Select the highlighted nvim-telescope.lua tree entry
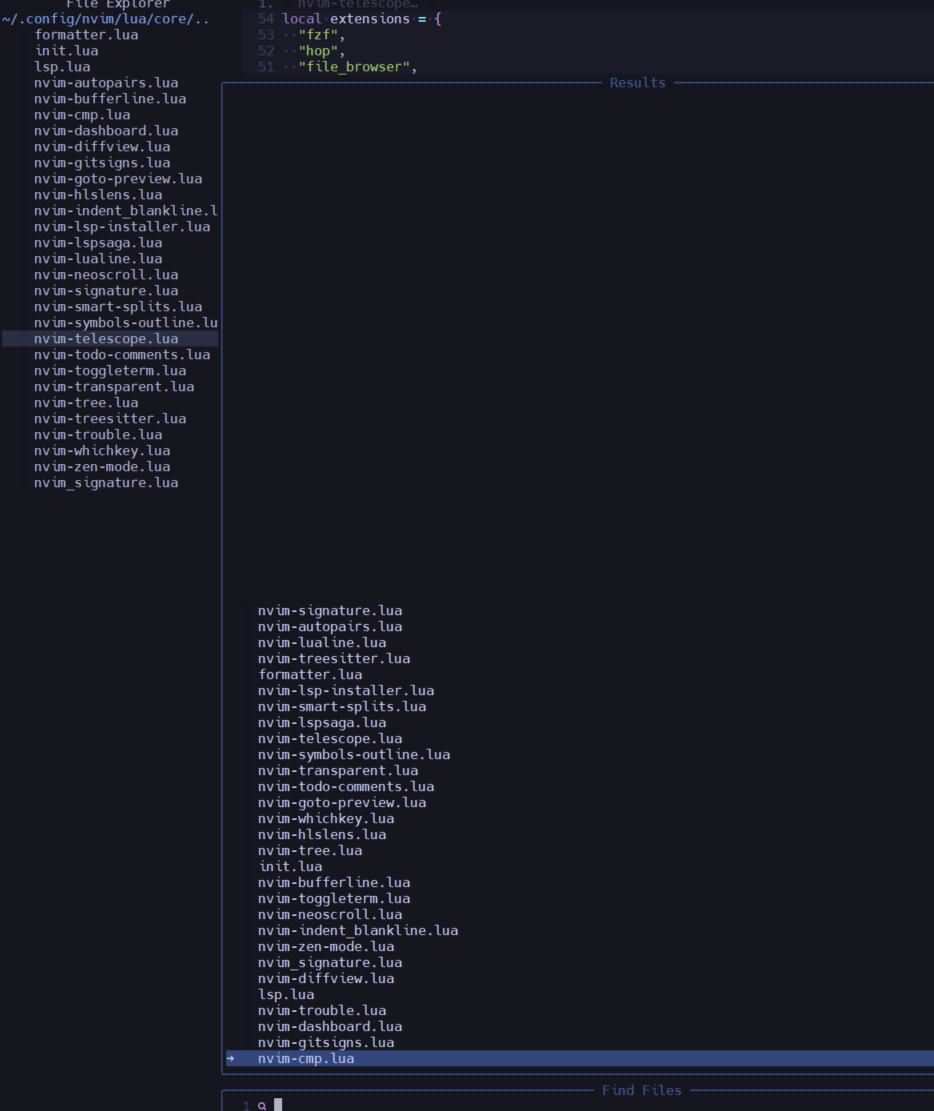 (x=106, y=338)
